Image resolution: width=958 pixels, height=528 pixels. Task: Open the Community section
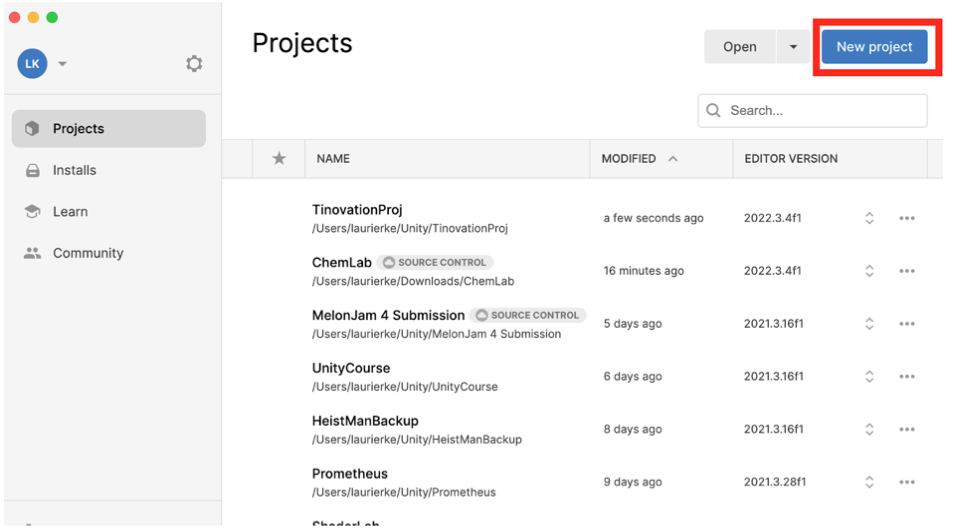click(88, 253)
